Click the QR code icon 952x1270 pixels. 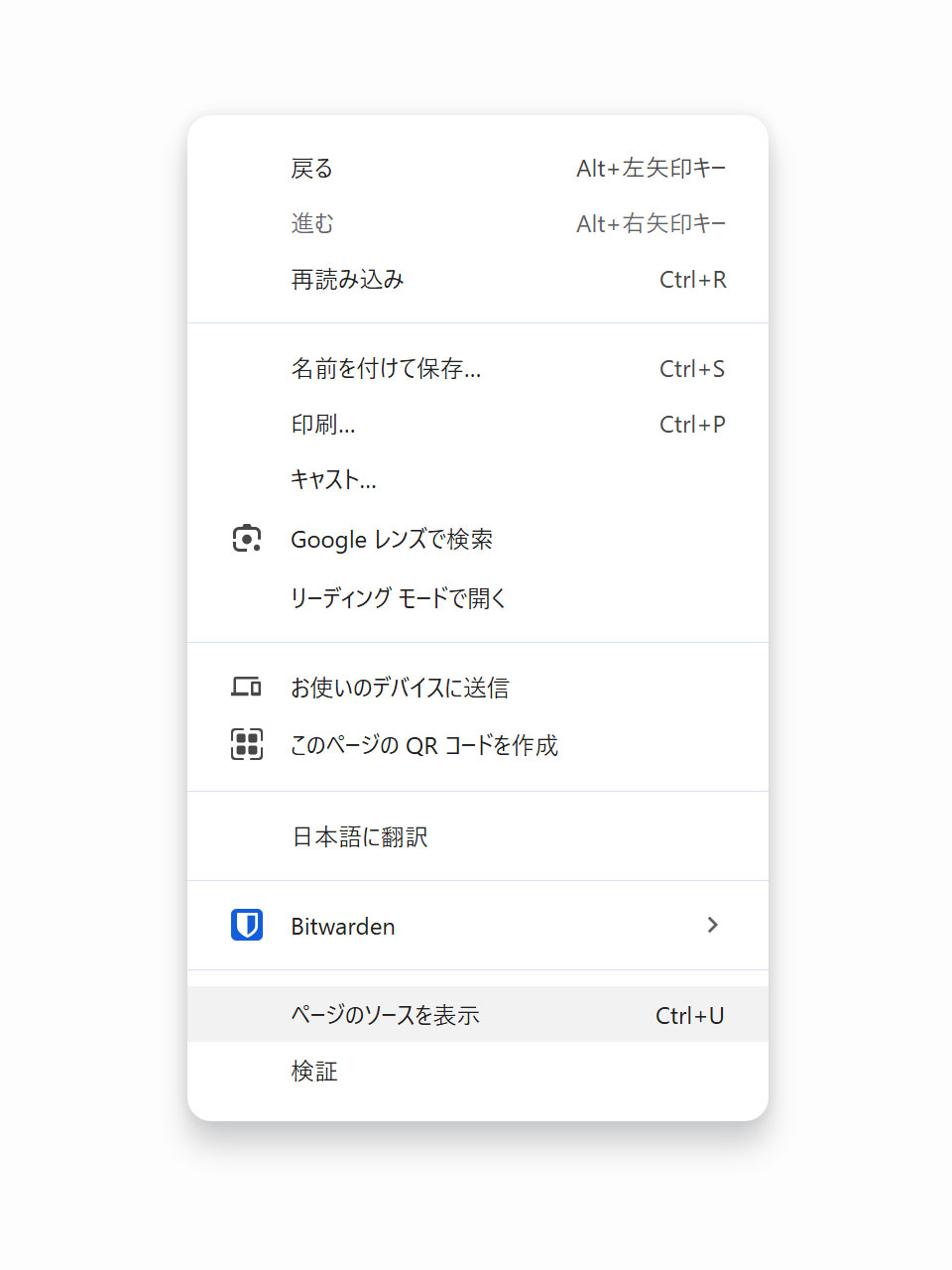coord(247,744)
